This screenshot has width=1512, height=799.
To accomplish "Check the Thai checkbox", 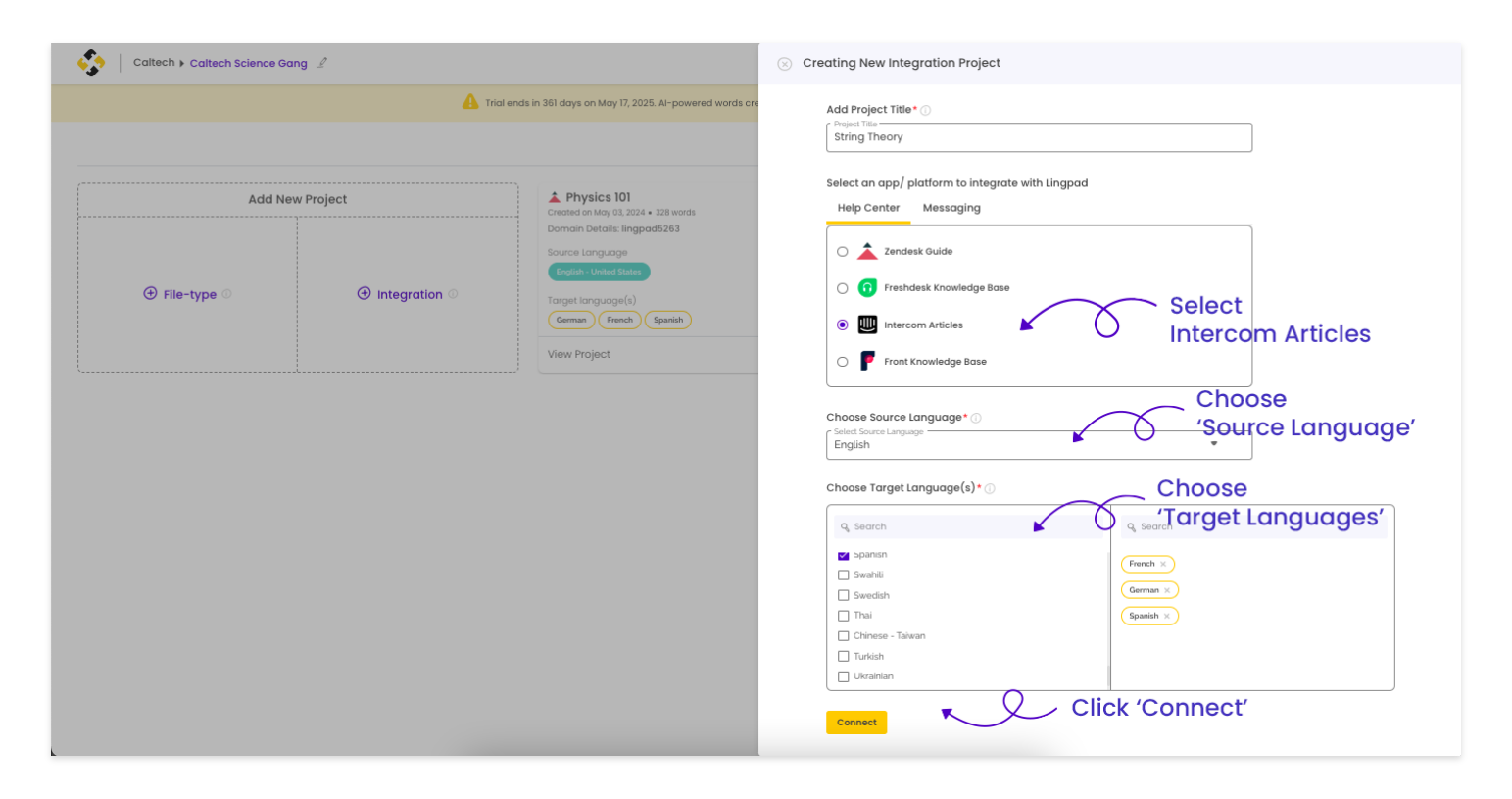I will [844, 616].
